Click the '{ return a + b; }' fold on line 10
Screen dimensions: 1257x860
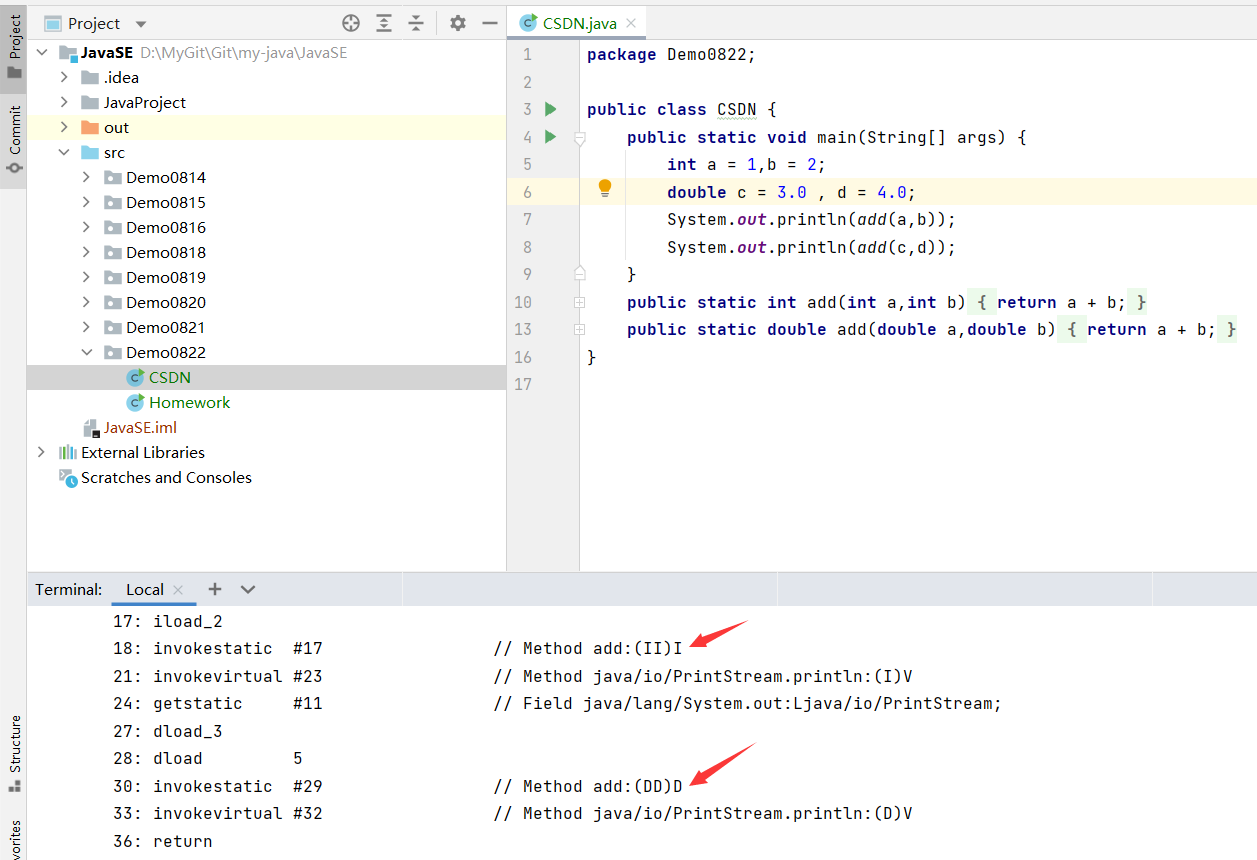tap(1058, 302)
